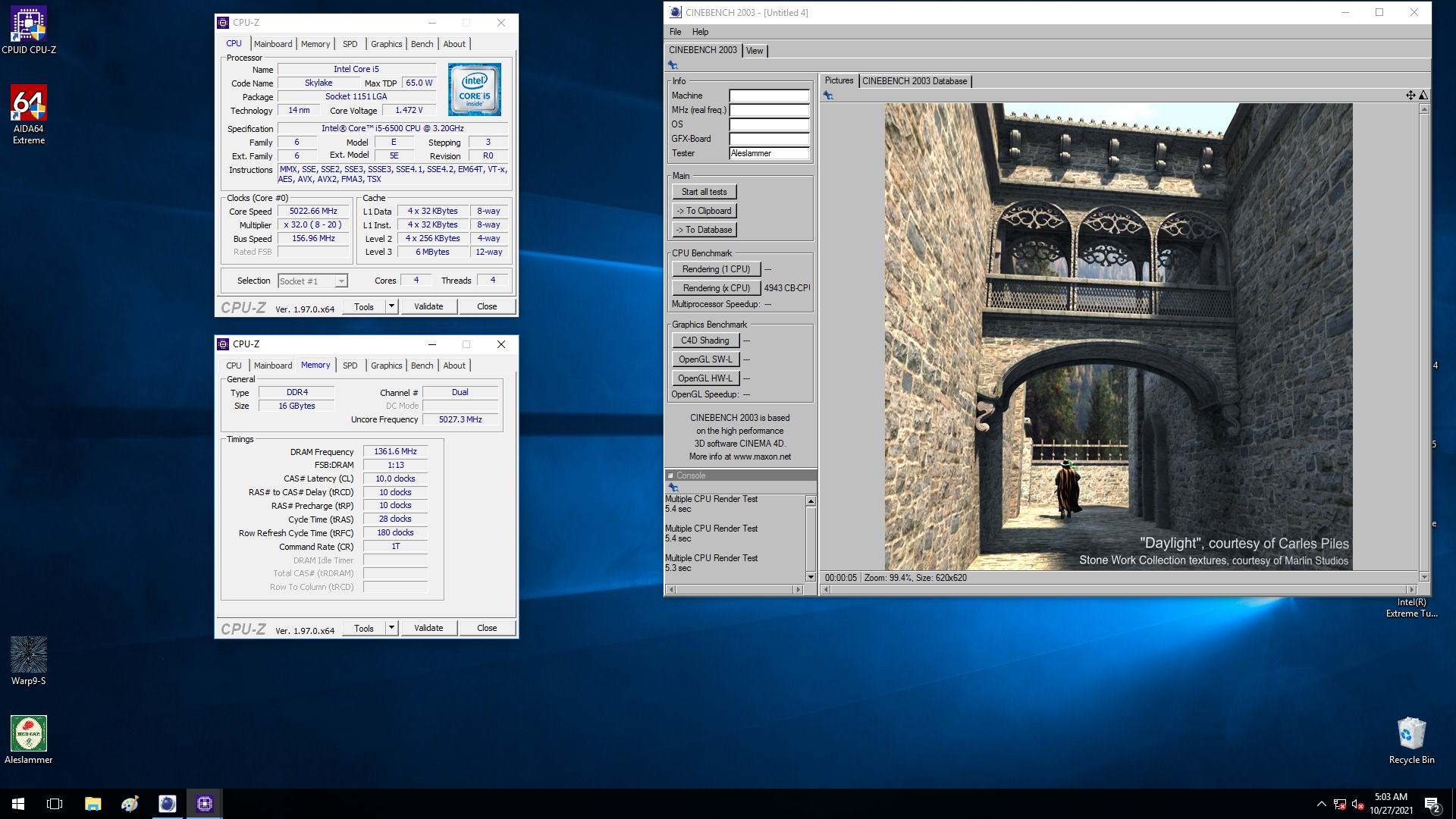Run Rendering (1 CPU) benchmark
This screenshot has height=819, width=1456.
[716, 269]
